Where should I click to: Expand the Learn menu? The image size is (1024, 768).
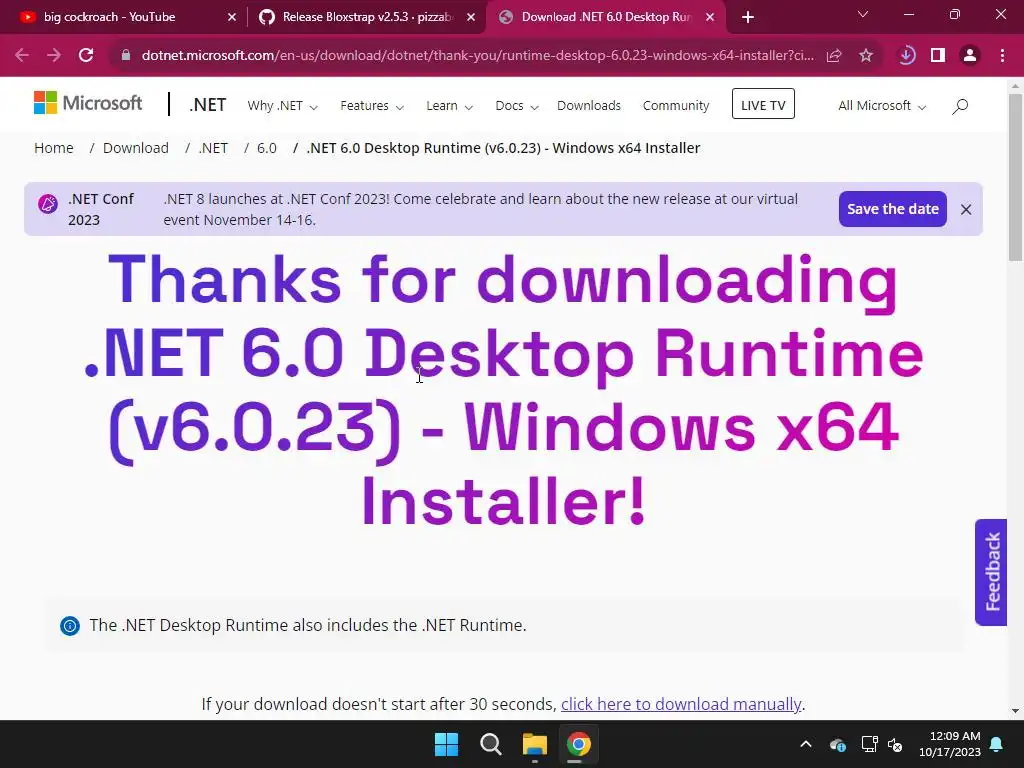click(449, 106)
